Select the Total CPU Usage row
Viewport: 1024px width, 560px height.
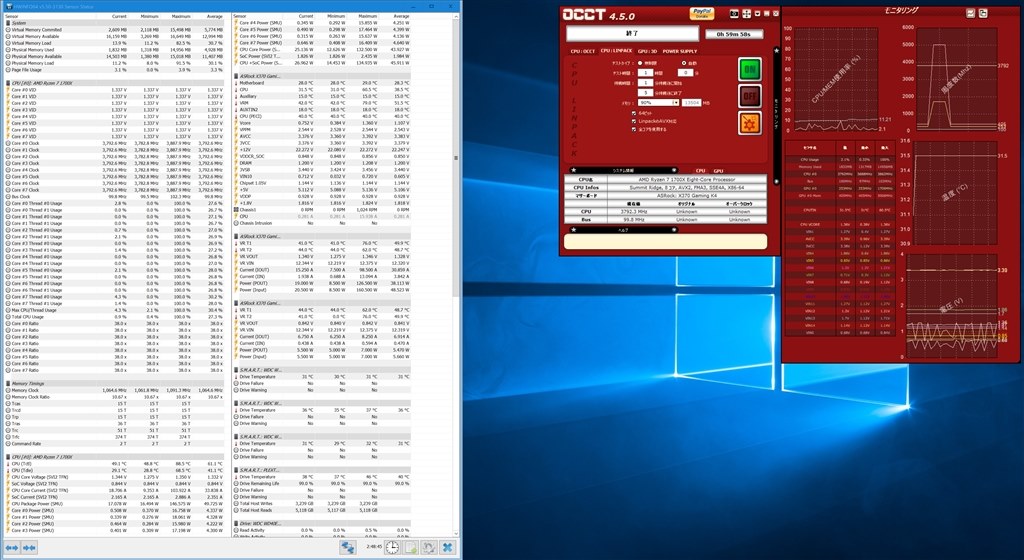(x=114, y=317)
